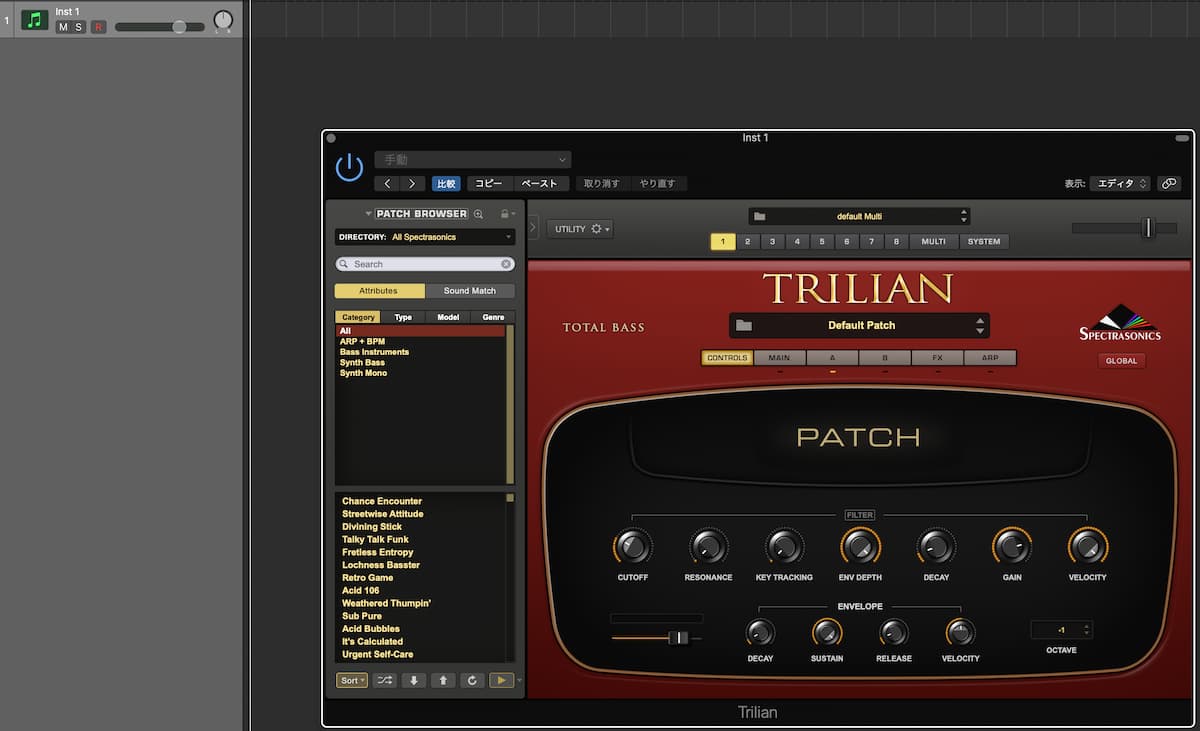Click the default Multi up/down stepper arrows

click(x=964, y=216)
